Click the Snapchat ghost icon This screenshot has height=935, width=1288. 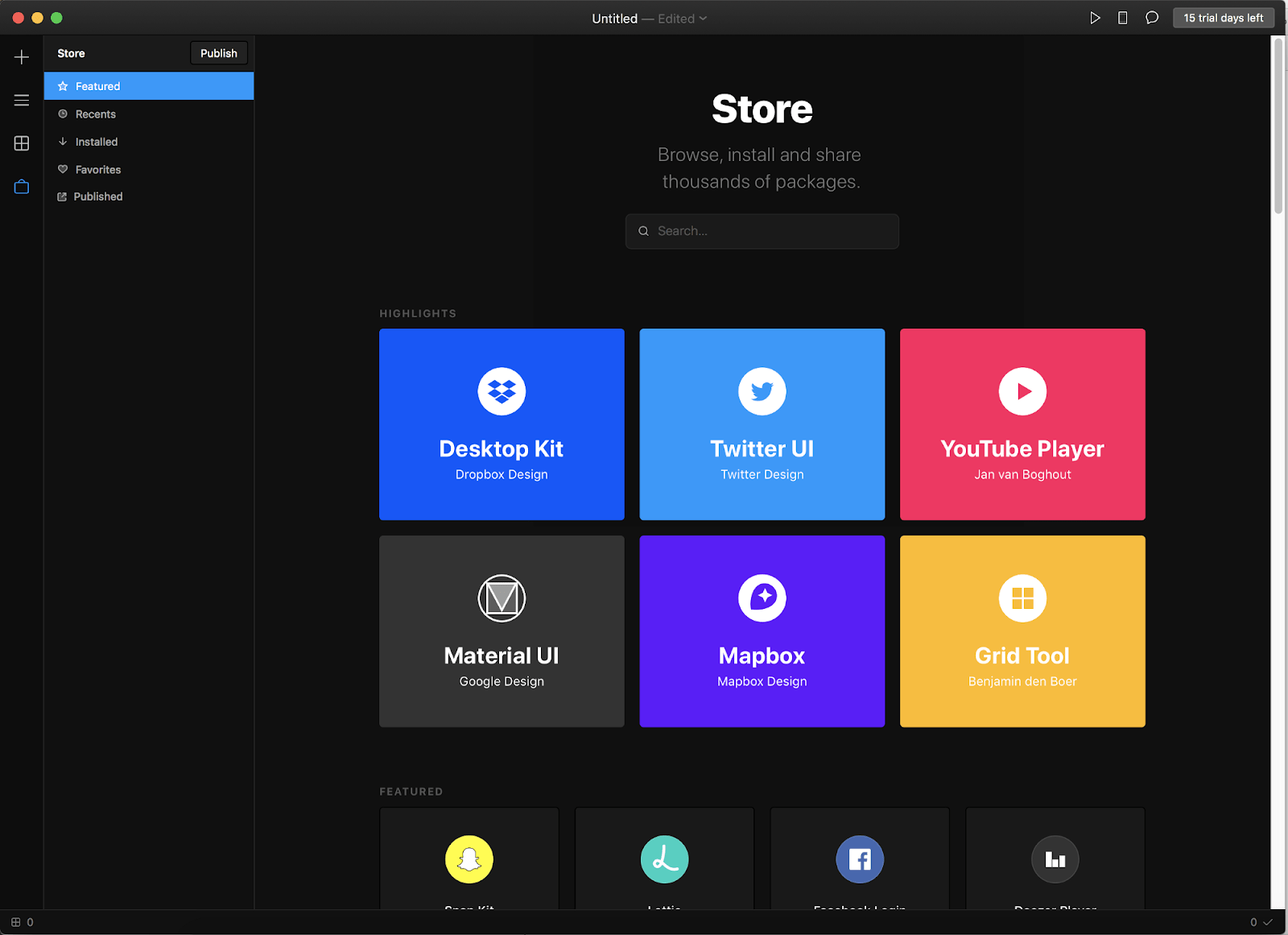469,859
